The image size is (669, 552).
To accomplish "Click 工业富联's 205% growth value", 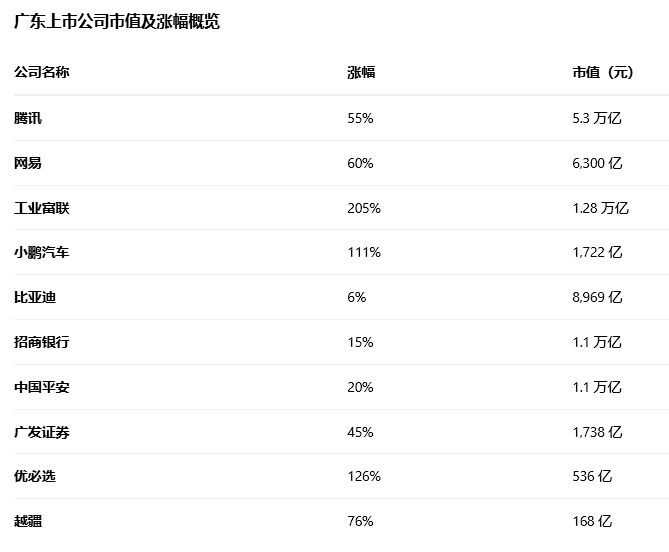I will pos(364,208).
